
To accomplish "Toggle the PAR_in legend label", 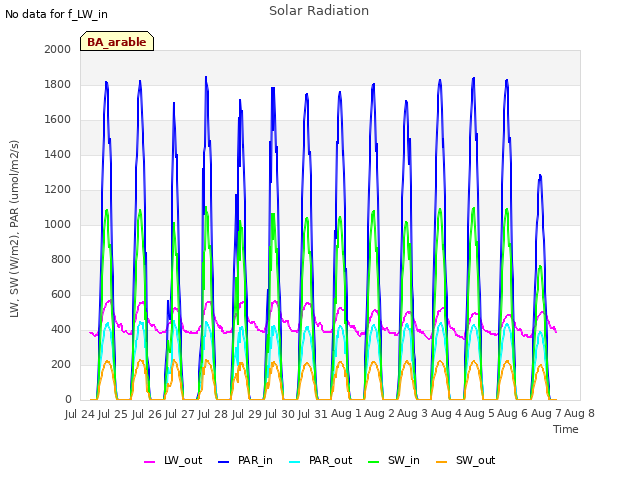I will 255,460.
